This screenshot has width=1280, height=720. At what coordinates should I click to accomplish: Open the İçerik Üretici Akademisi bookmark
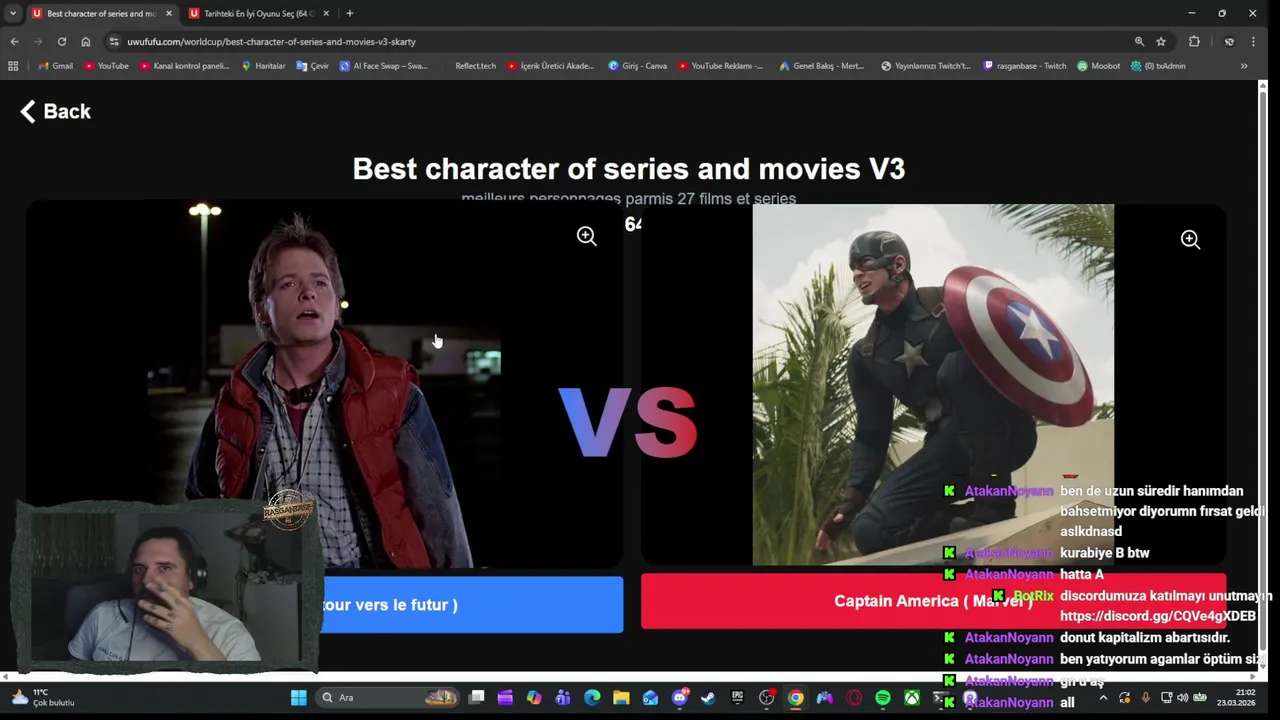[551, 66]
